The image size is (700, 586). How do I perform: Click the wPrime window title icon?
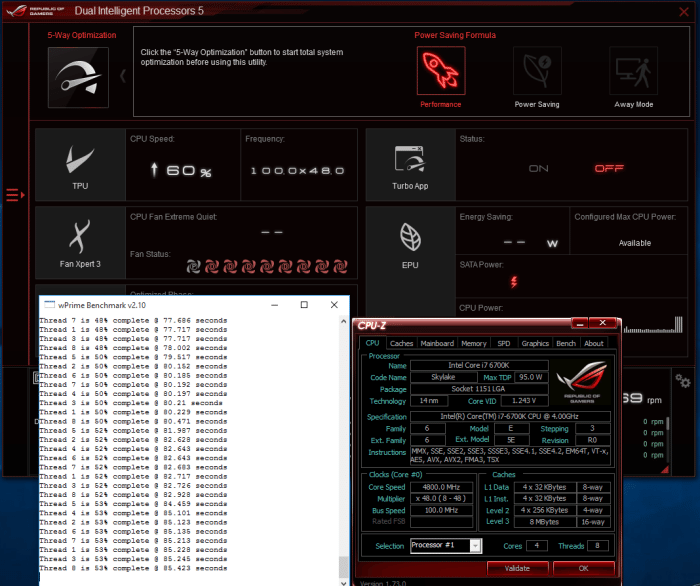[x=50, y=305]
